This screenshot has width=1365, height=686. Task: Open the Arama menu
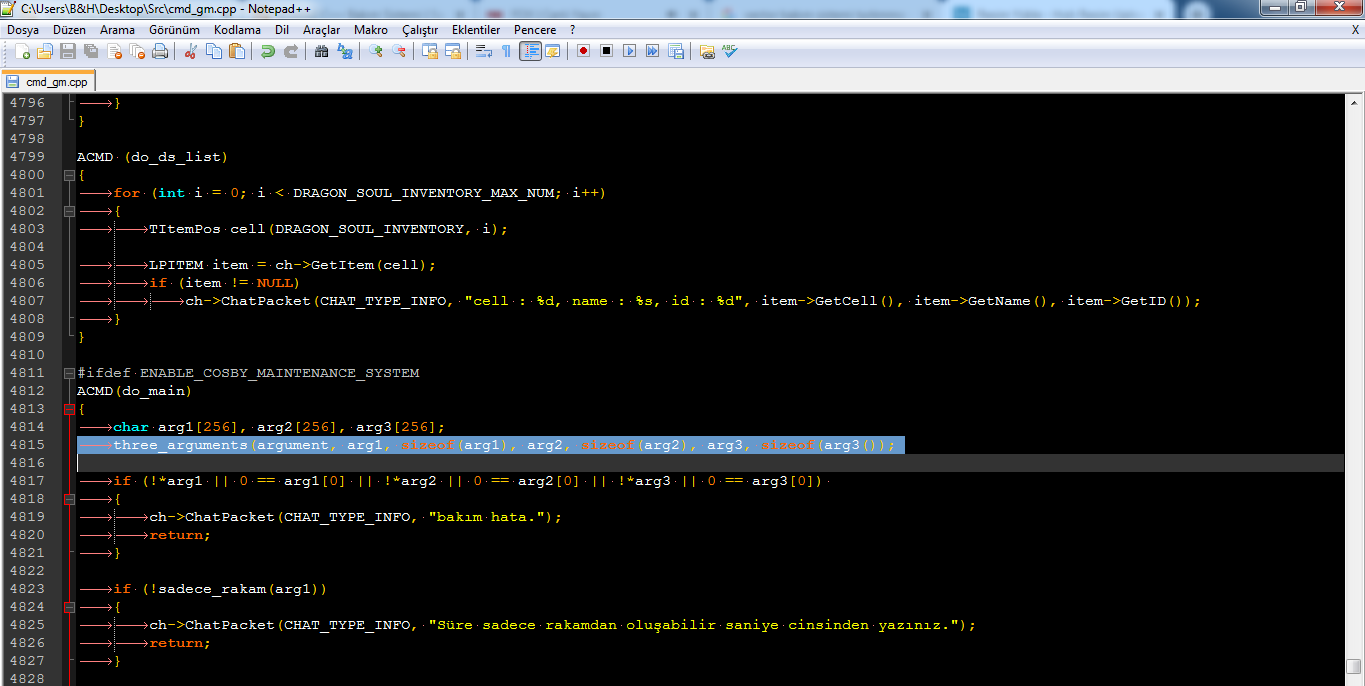117,30
